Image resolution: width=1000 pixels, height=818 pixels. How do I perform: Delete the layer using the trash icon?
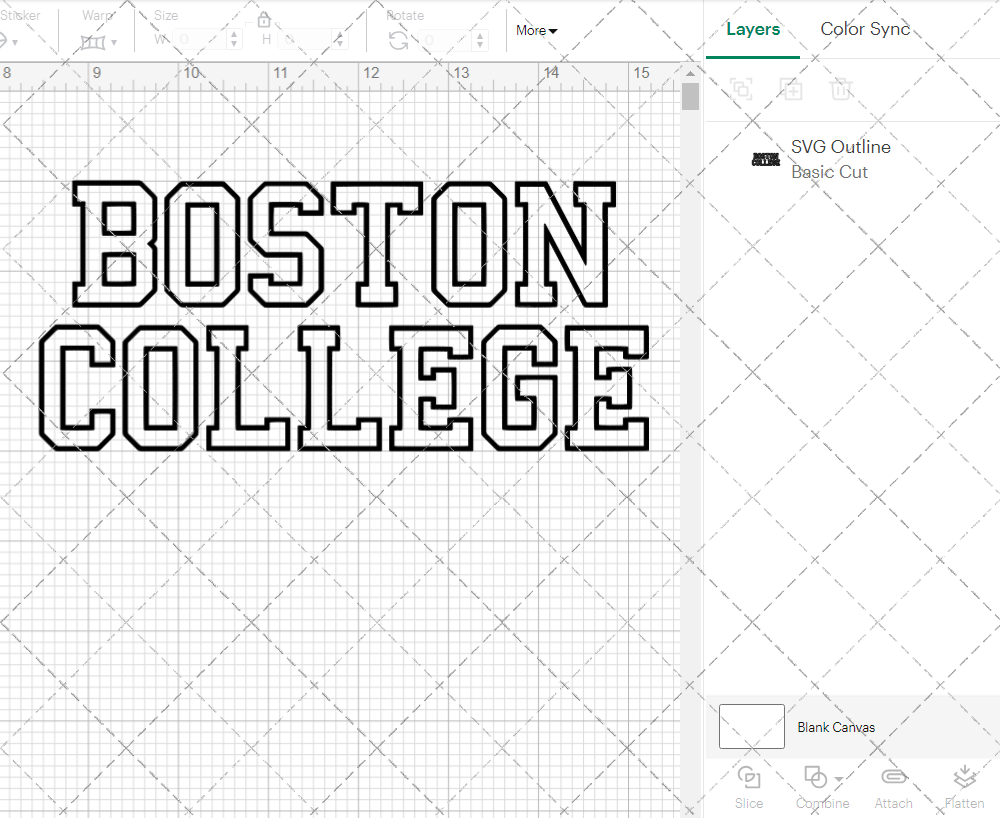[841, 89]
